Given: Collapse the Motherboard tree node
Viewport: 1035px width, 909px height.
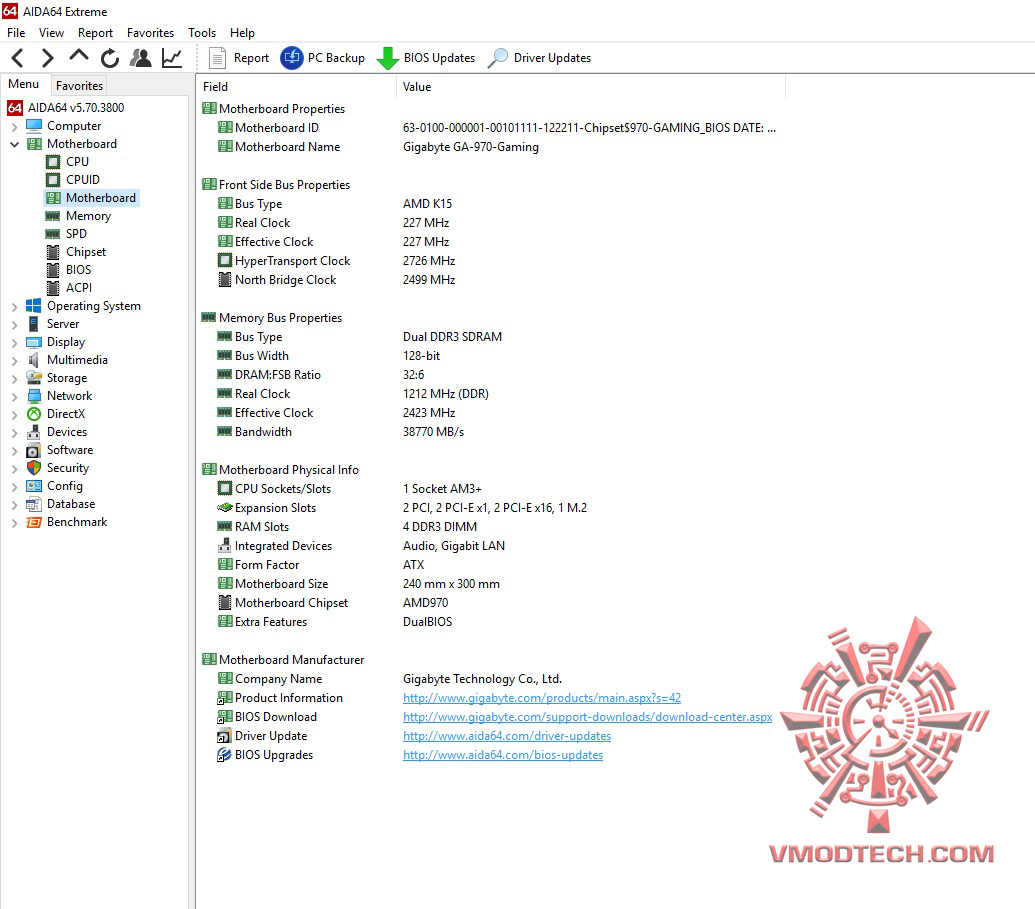Looking at the screenshot, I should (15, 144).
